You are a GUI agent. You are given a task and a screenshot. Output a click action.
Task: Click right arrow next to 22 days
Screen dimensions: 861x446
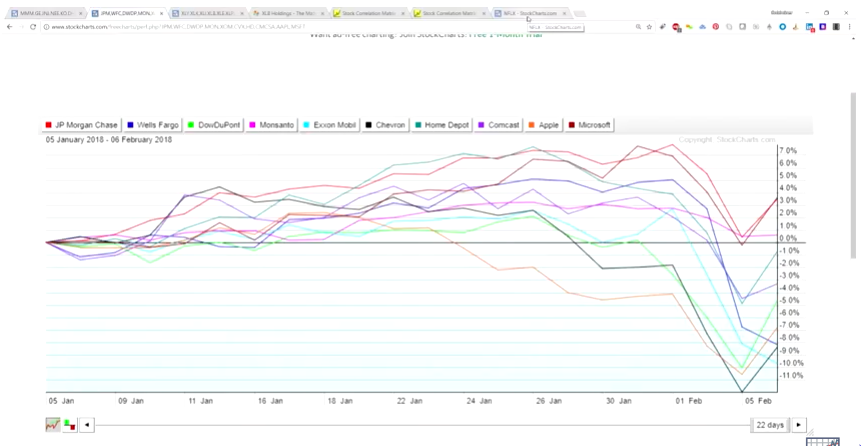click(x=799, y=425)
